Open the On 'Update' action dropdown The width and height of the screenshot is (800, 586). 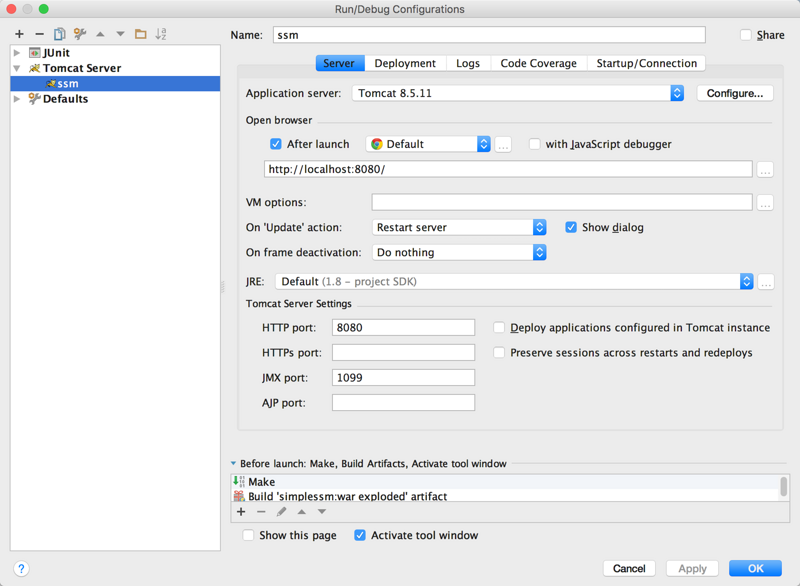[459, 227]
